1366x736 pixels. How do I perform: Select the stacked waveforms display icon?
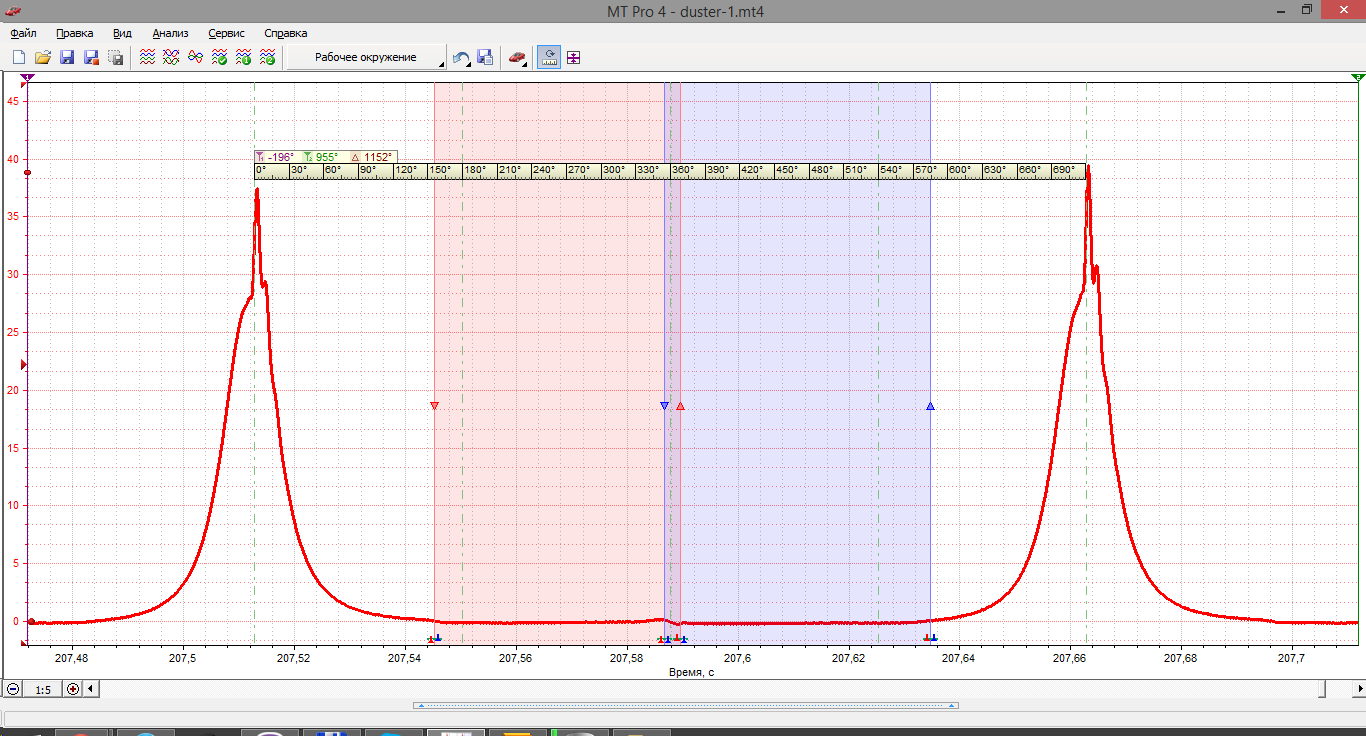pos(147,58)
